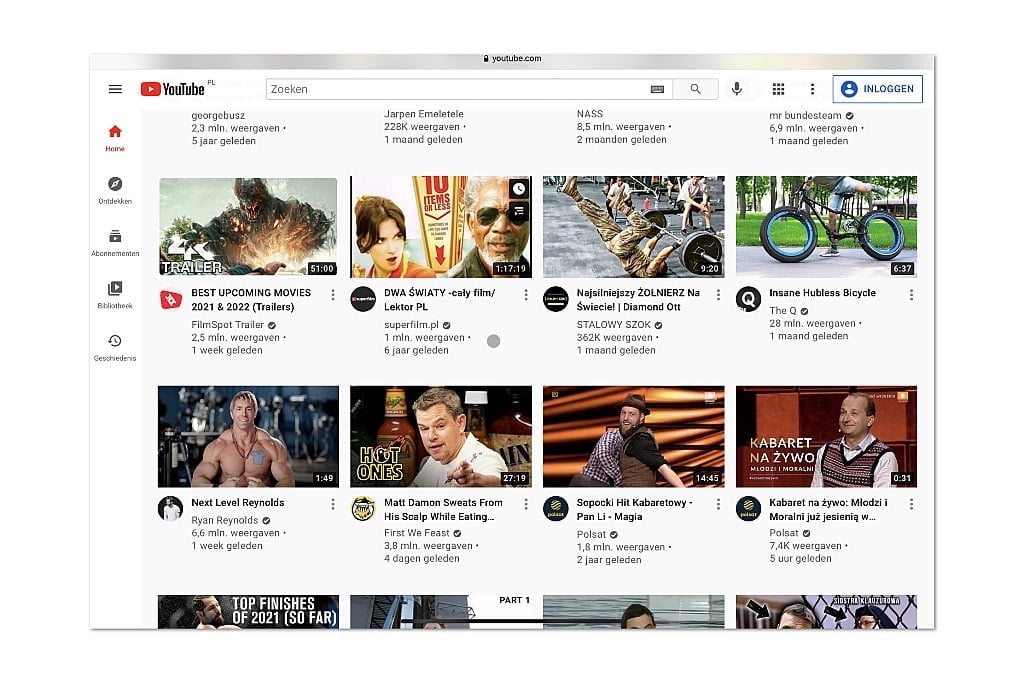Play the Next Level Reynolds thumbnail
Viewport: 1024px width, 683px height.
pos(248,436)
